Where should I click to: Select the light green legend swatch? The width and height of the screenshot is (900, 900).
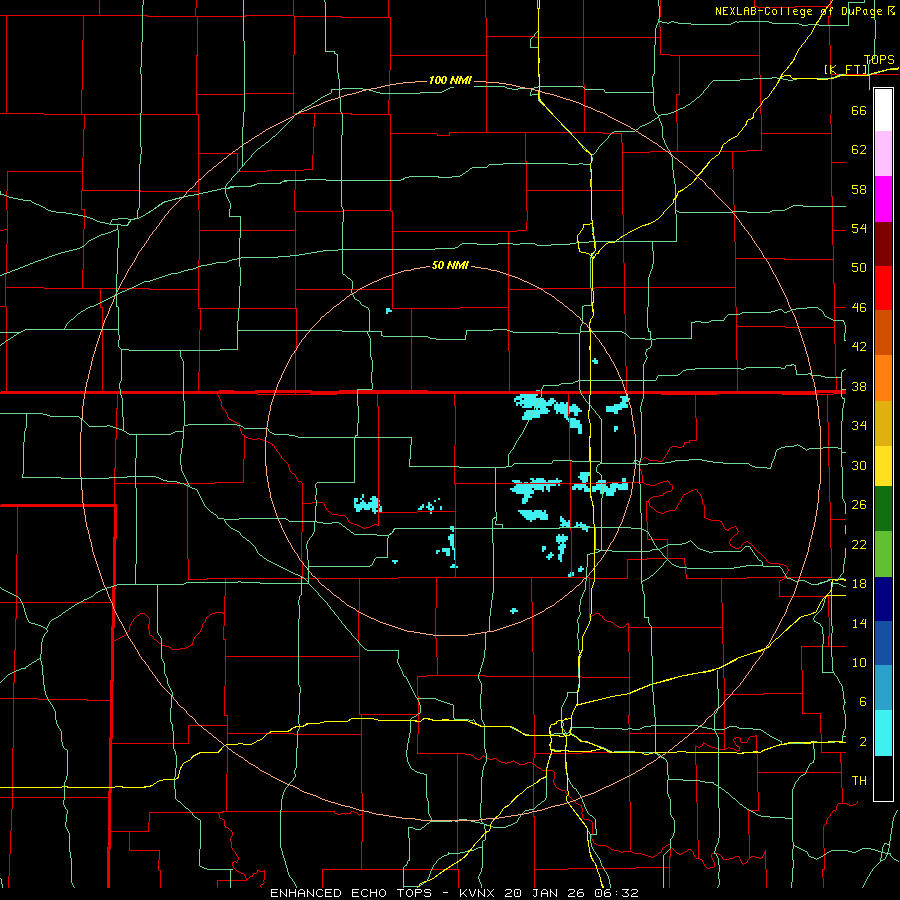(883, 554)
